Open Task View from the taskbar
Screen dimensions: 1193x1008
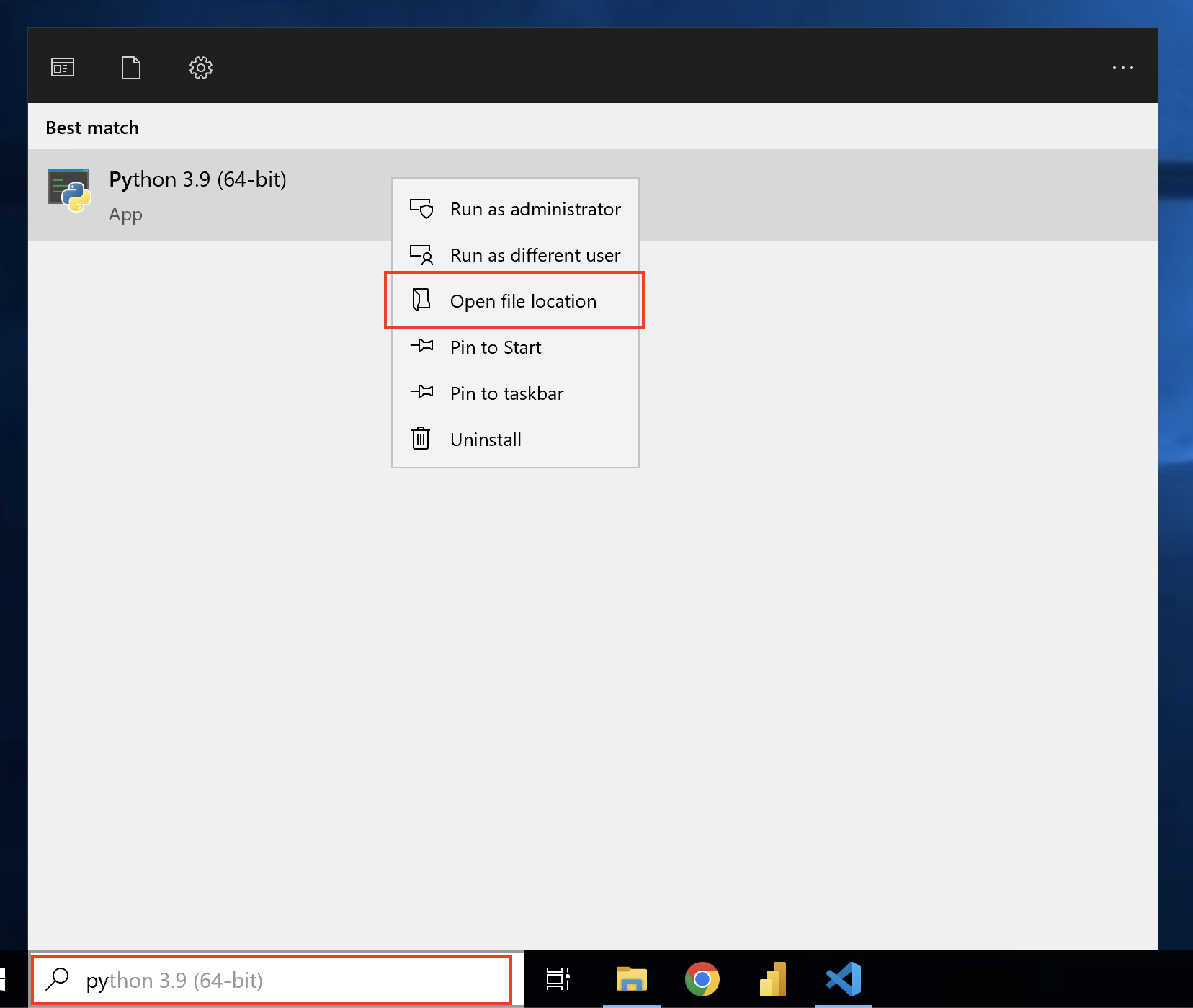click(557, 980)
